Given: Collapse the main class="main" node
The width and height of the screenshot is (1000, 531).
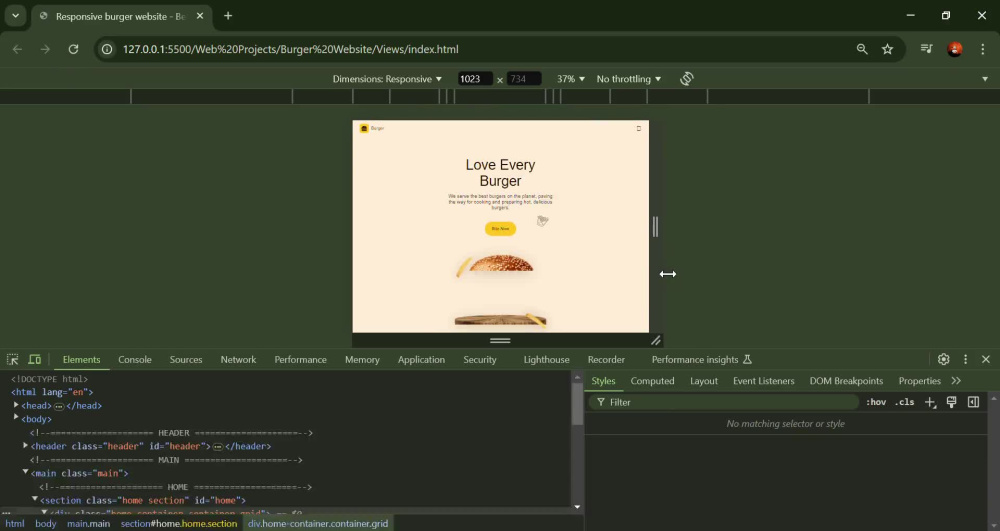Looking at the screenshot, I should pos(26,472).
